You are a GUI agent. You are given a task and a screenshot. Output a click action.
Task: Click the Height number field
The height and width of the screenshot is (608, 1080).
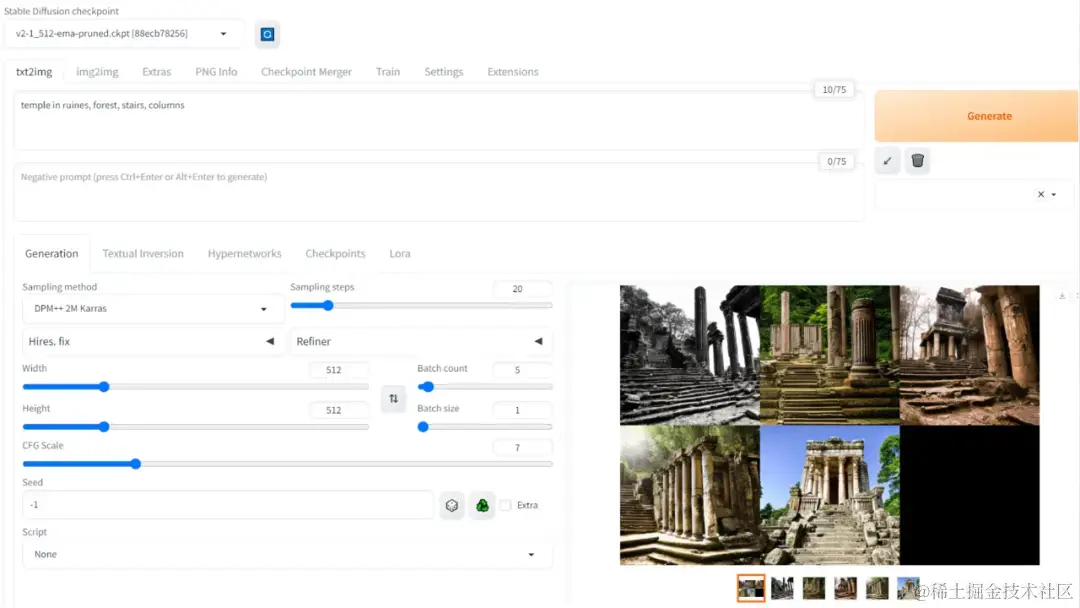pos(338,410)
